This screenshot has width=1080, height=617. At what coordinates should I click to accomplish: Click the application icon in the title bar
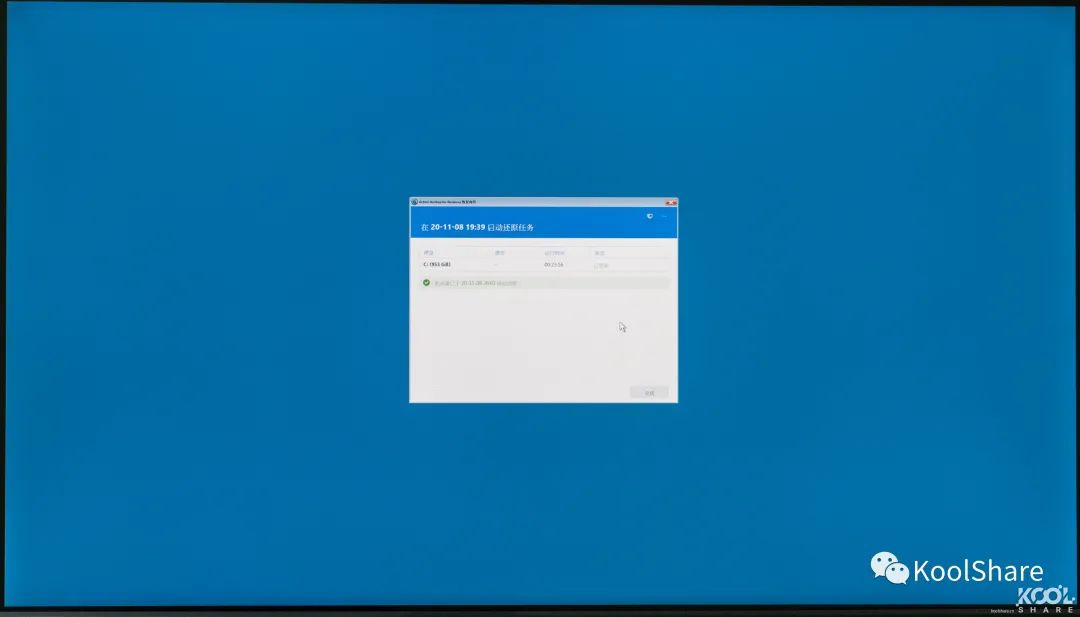415,202
